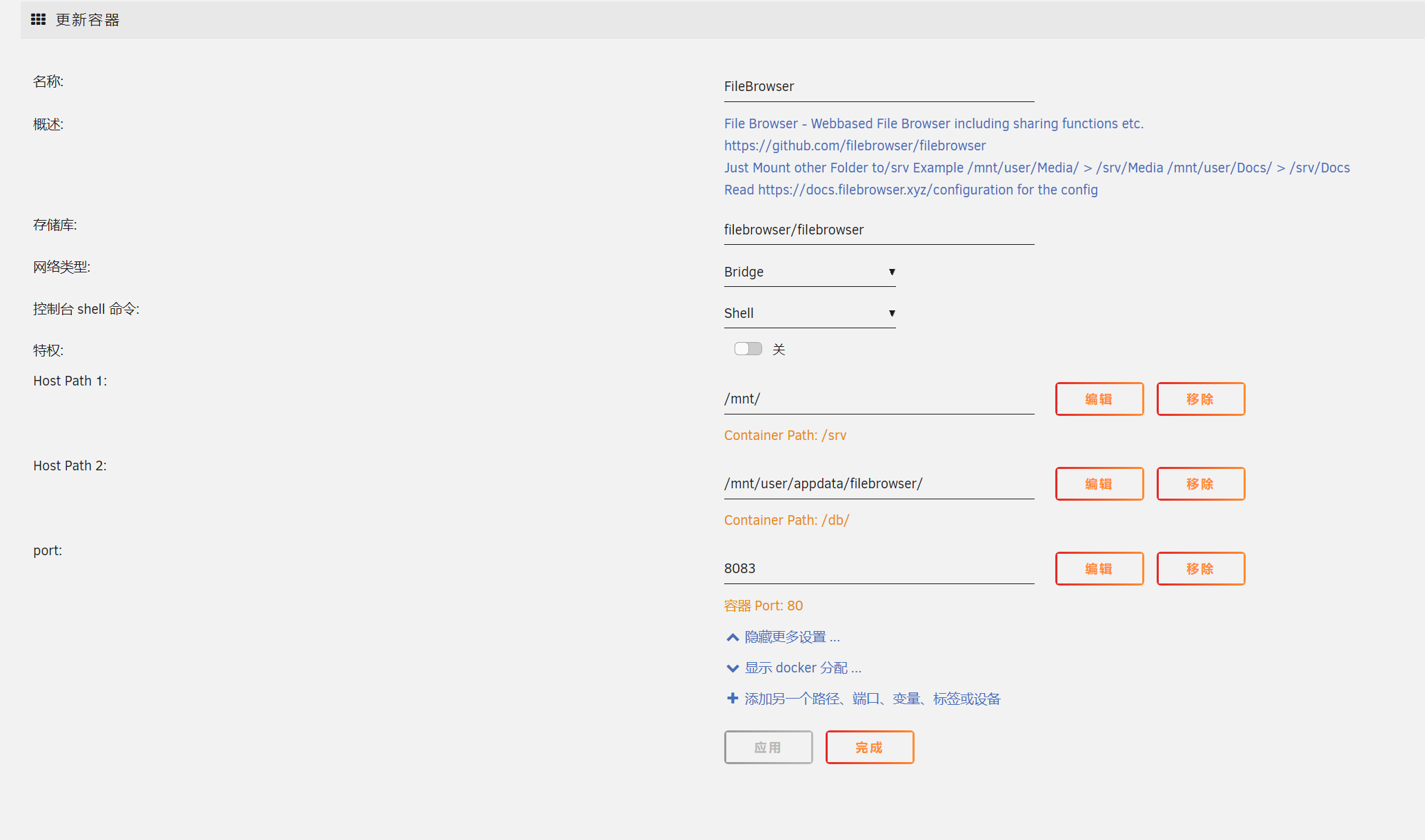Open the Bridge network type dropdown
The width and height of the screenshot is (1425, 840).
809,272
